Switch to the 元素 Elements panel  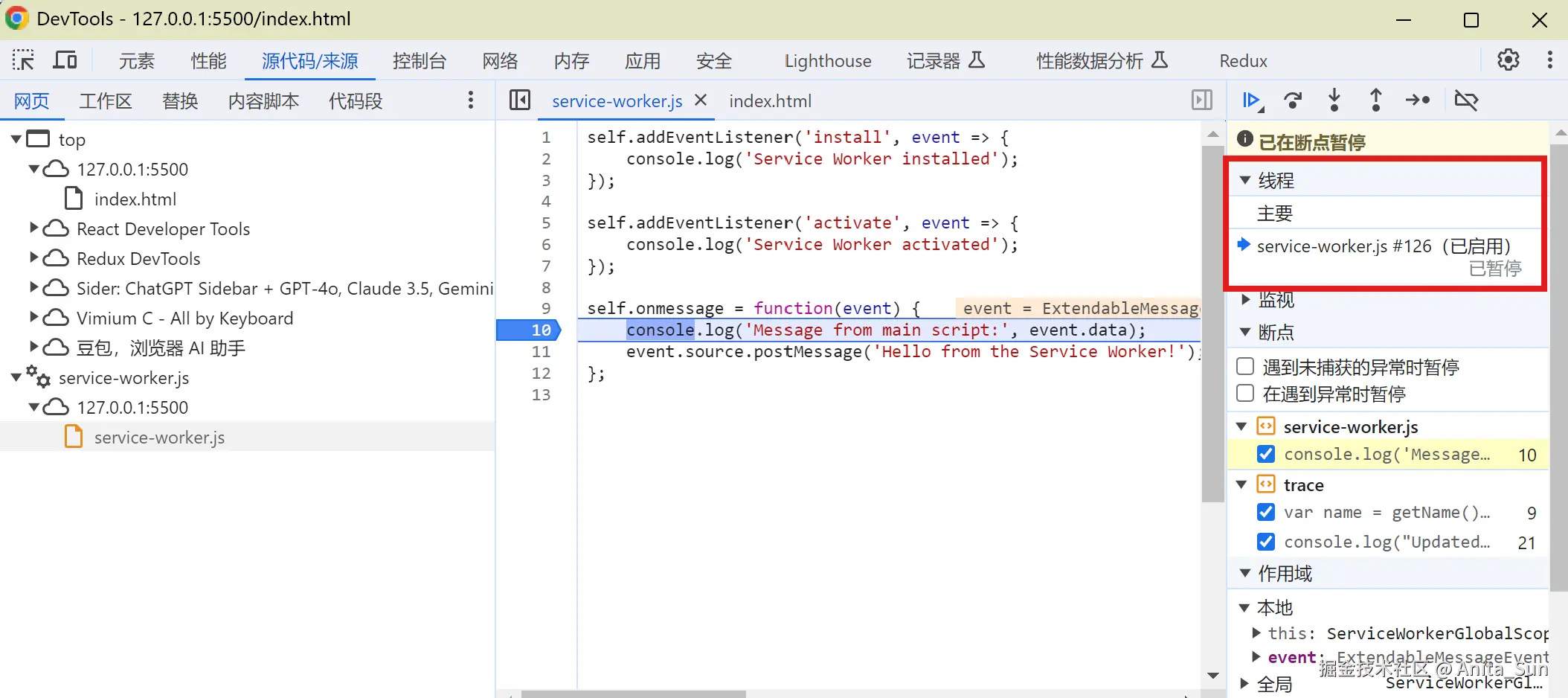[x=137, y=61]
